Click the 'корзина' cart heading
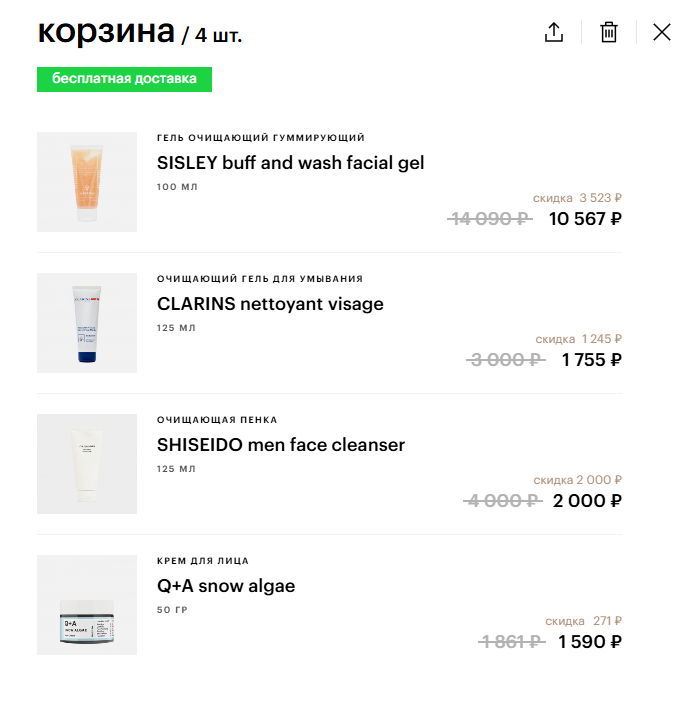 pos(106,32)
